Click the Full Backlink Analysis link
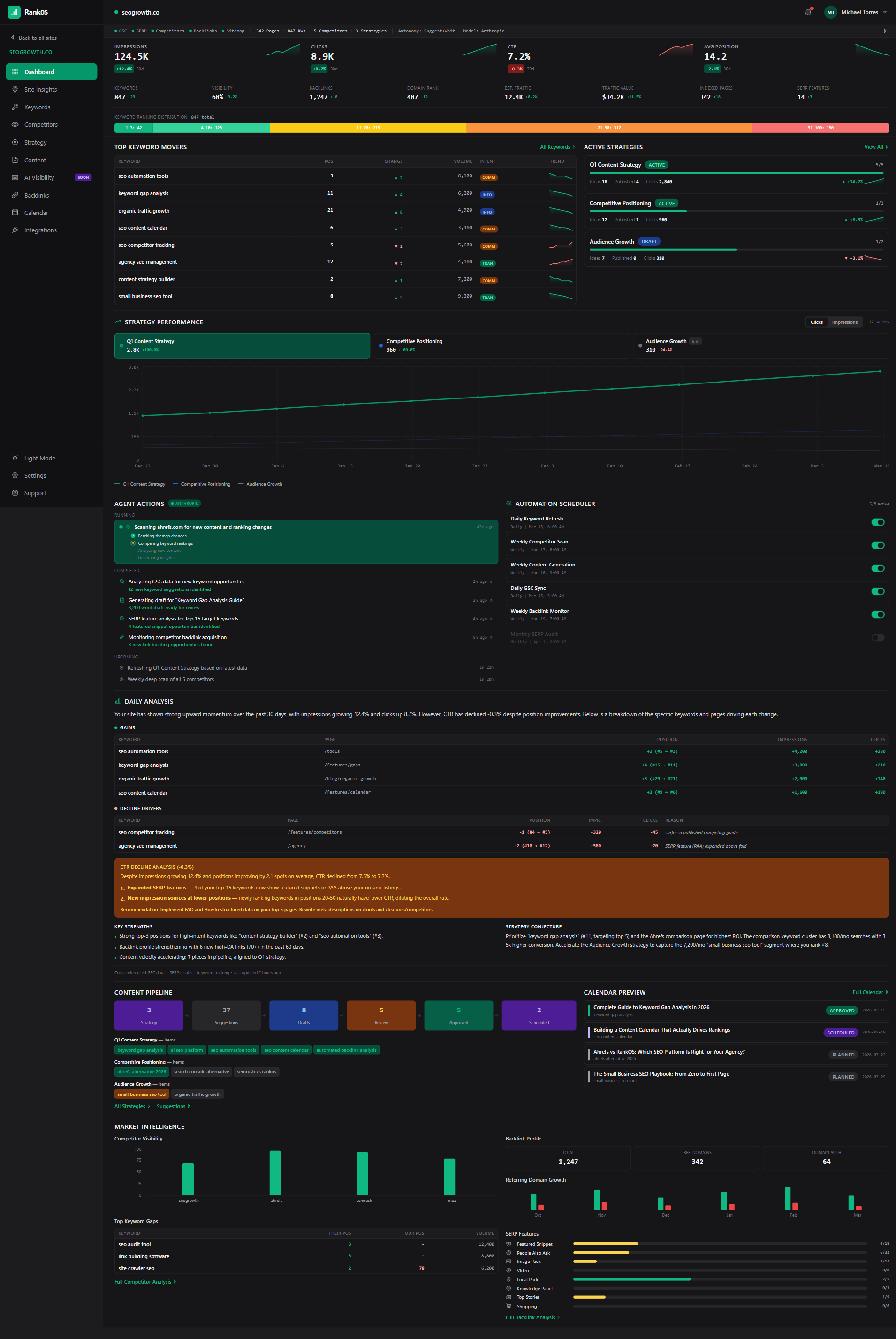Image resolution: width=896 pixels, height=1339 pixels. (531, 1316)
